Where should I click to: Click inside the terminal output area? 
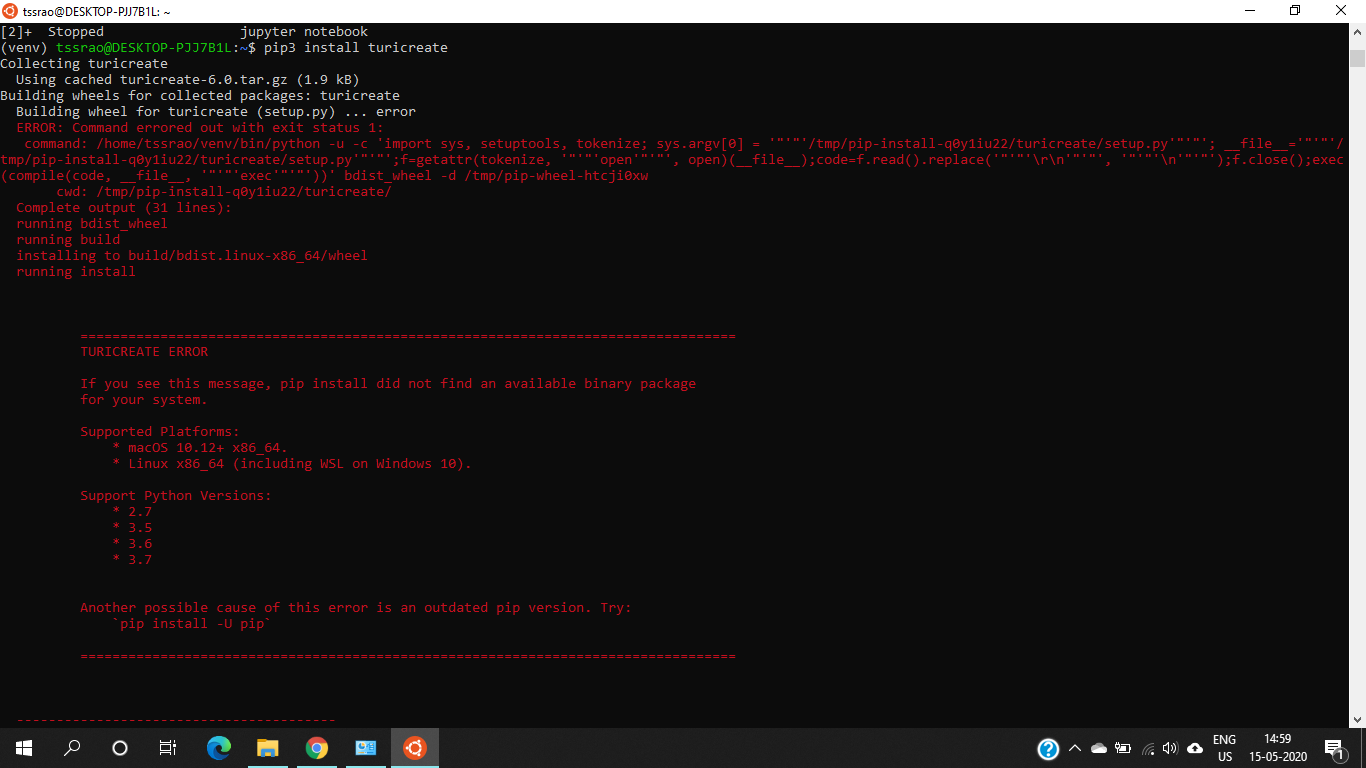(600, 400)
